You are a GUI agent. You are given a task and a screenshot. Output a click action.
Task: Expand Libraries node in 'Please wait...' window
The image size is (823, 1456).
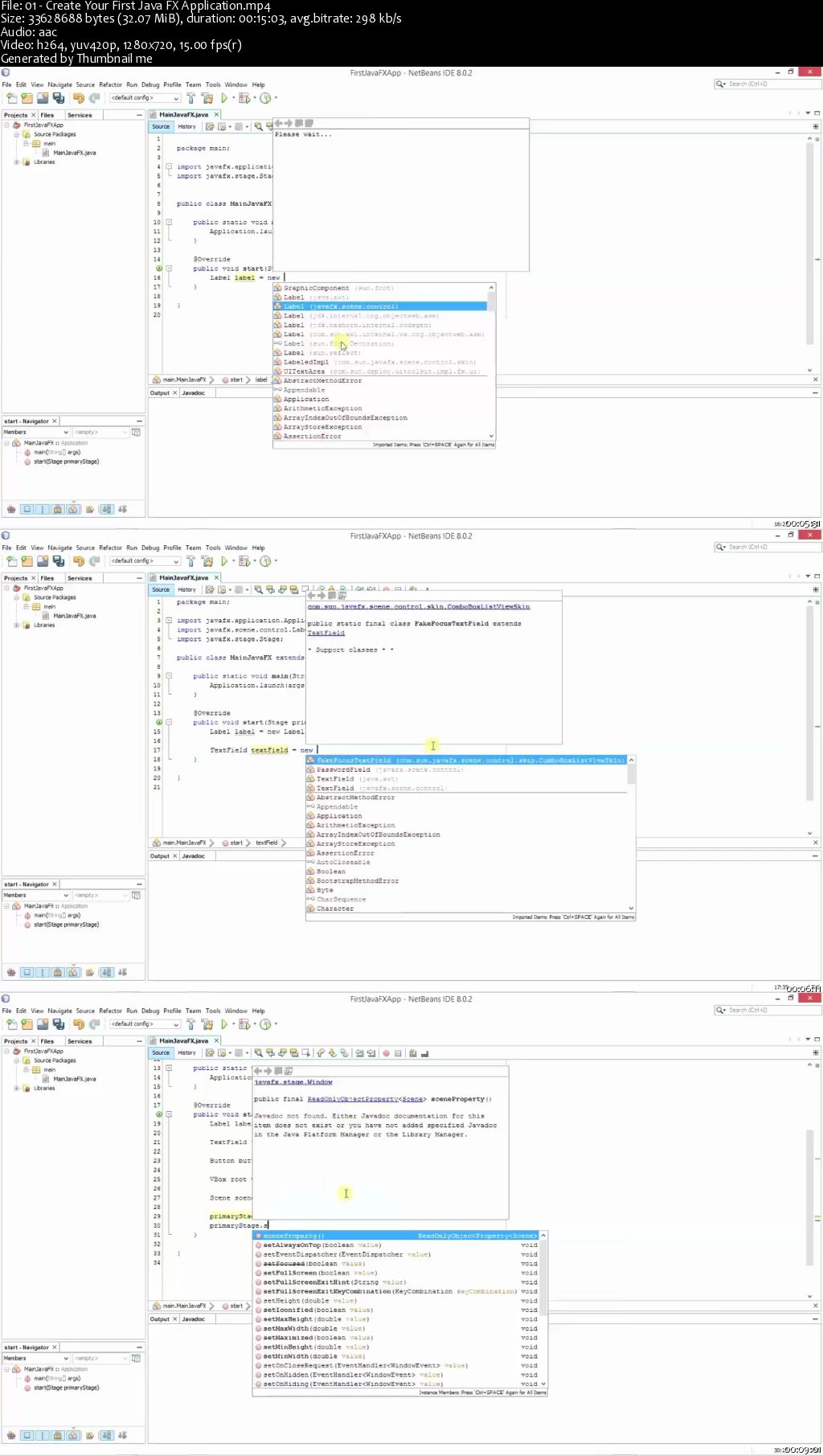pyautogui.click(x=16, y=162)
